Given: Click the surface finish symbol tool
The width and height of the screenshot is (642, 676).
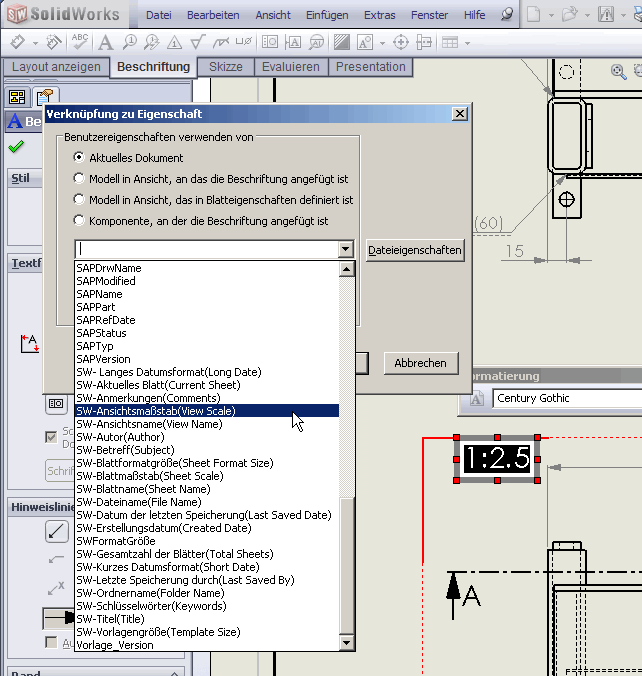Looking at the screenshot, I should 199,42.
